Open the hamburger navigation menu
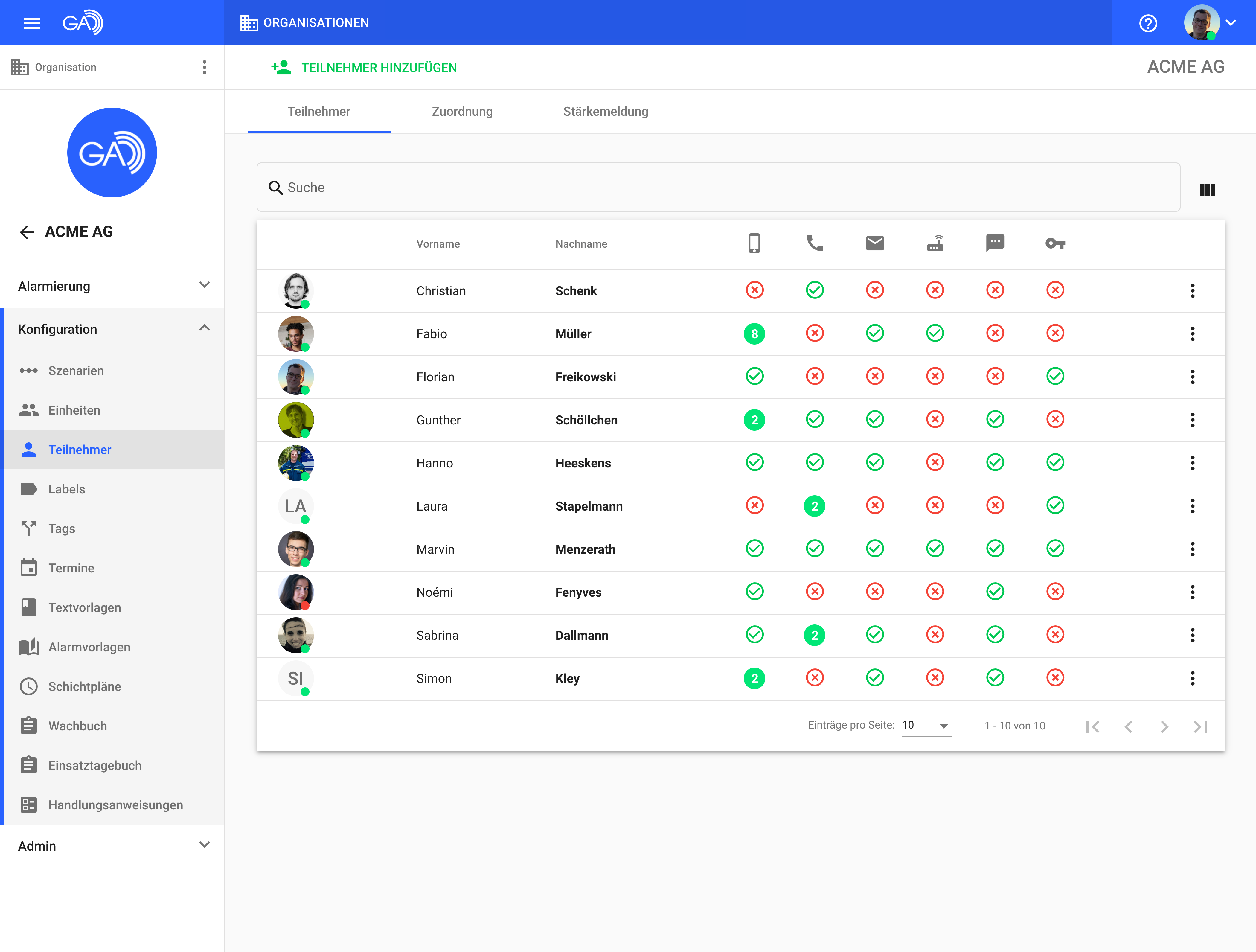The height and width of the screenshot is (952, 1256). pyautogui.click(x=32, y=23)
